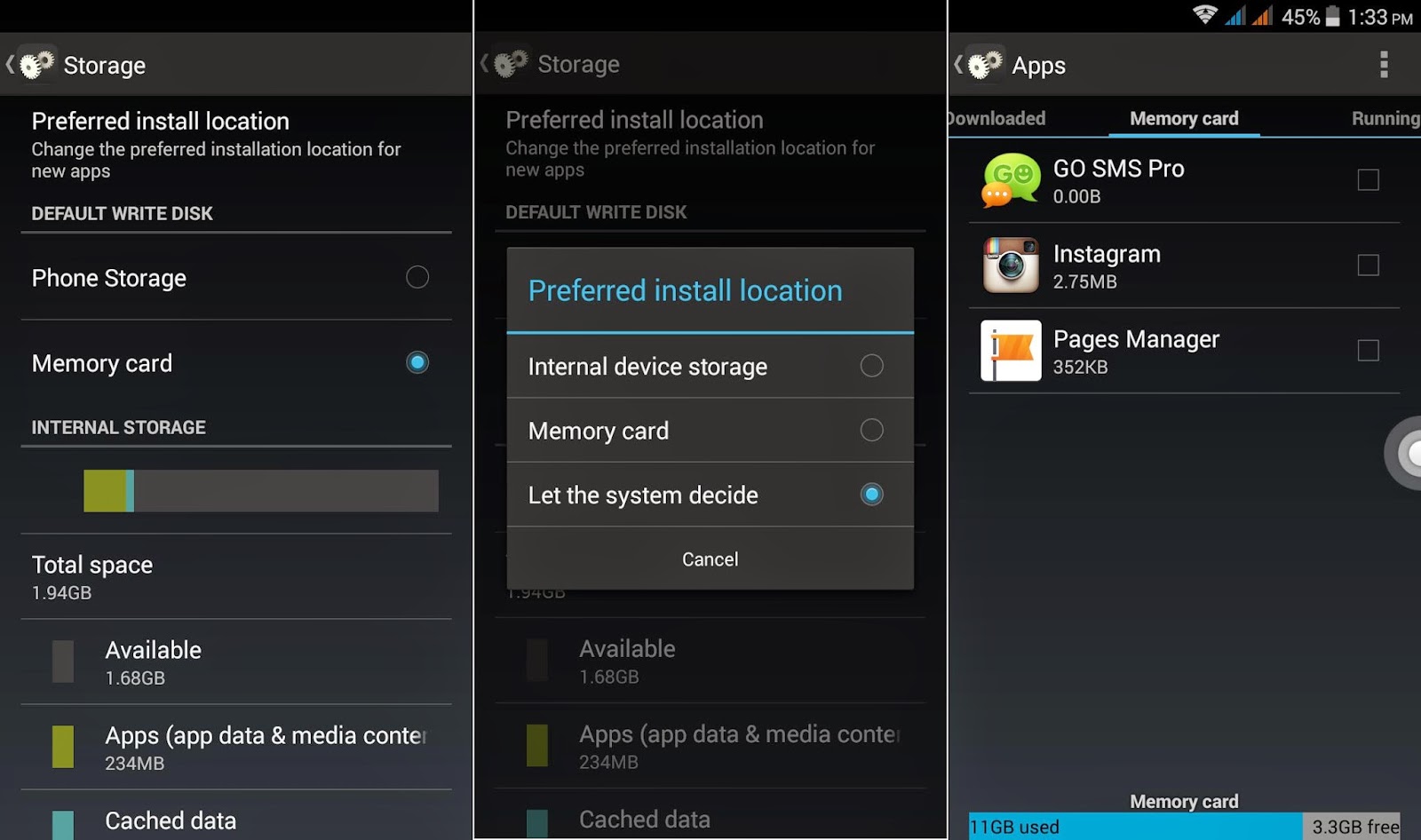Tap the clock showing 1:33 PM
This screenshot has height=840, width=1421.
(1380, 17)
